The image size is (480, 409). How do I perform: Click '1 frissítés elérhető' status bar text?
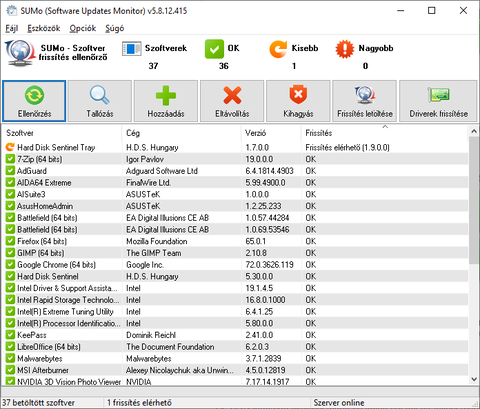139,403
